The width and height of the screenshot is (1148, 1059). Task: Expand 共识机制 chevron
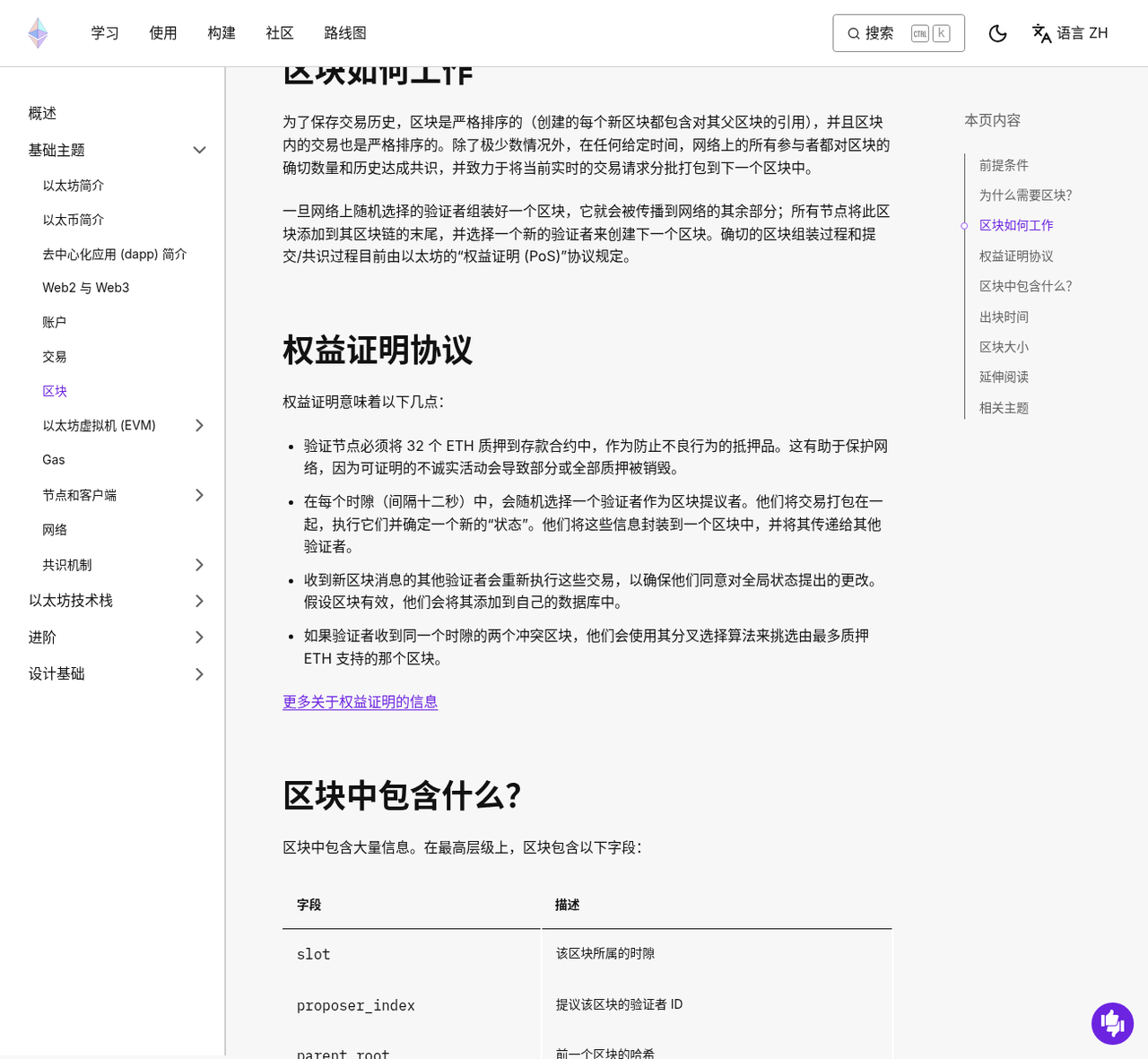(x=199, y=565)
